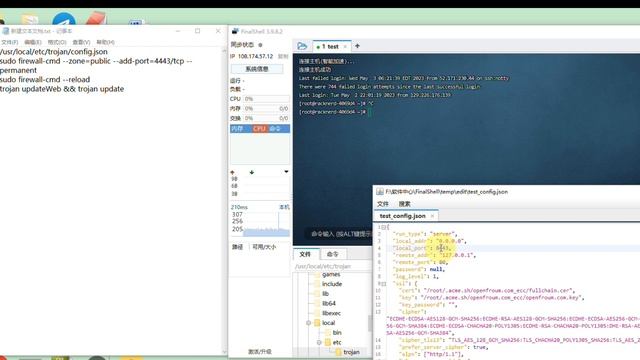
Task: Click the 可用/大小 disk column header
Action: point(264,247)
